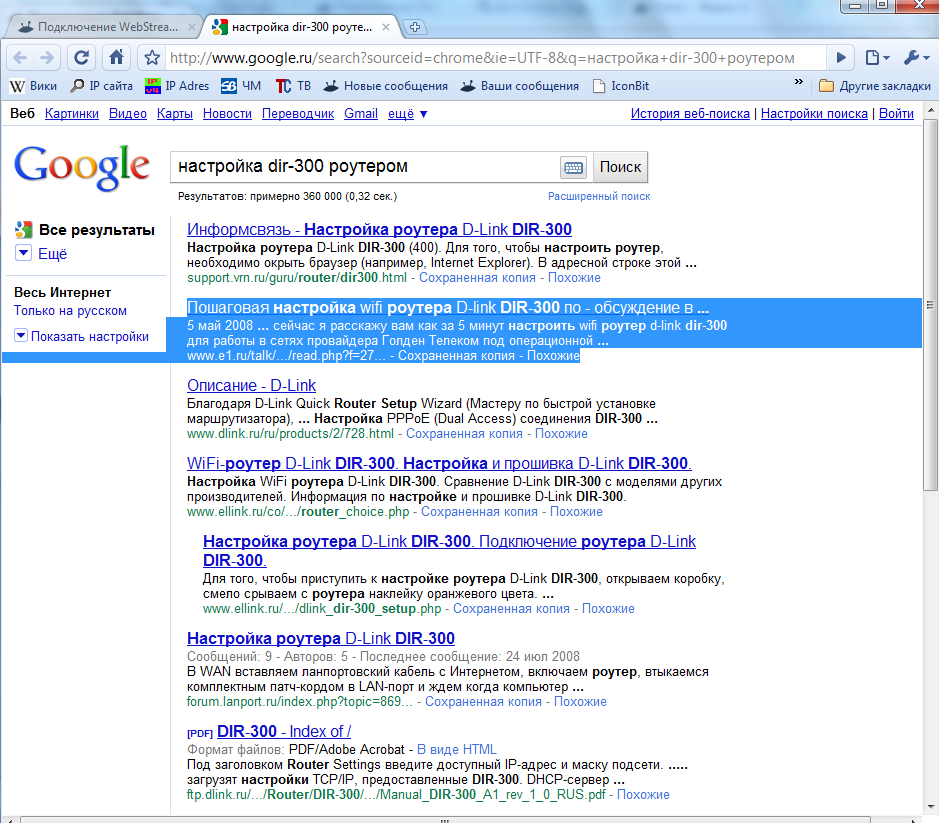939x823 pixels.
Task: Open Сохраненная копия for forum.lanport.ru result
Action: pyautogui.click(x=483, y=701)
